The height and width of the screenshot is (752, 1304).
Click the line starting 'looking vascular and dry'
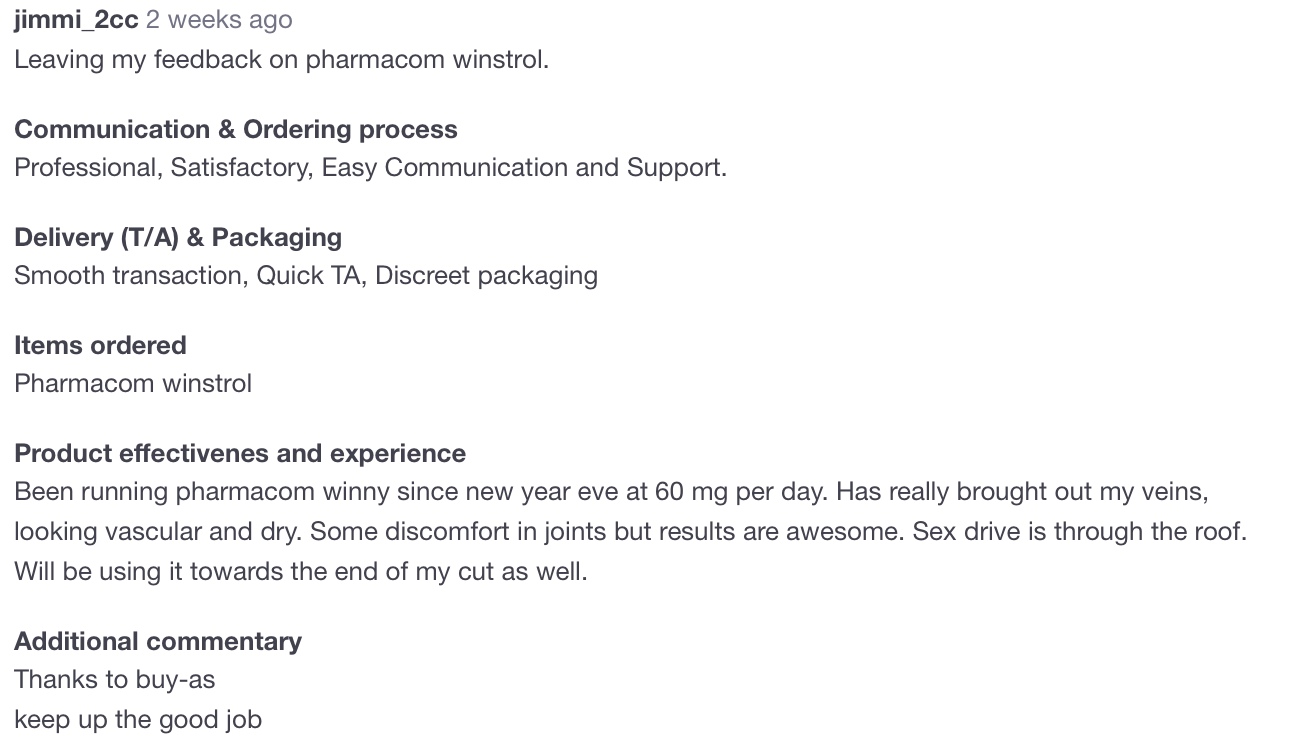[x=631, y=532]
